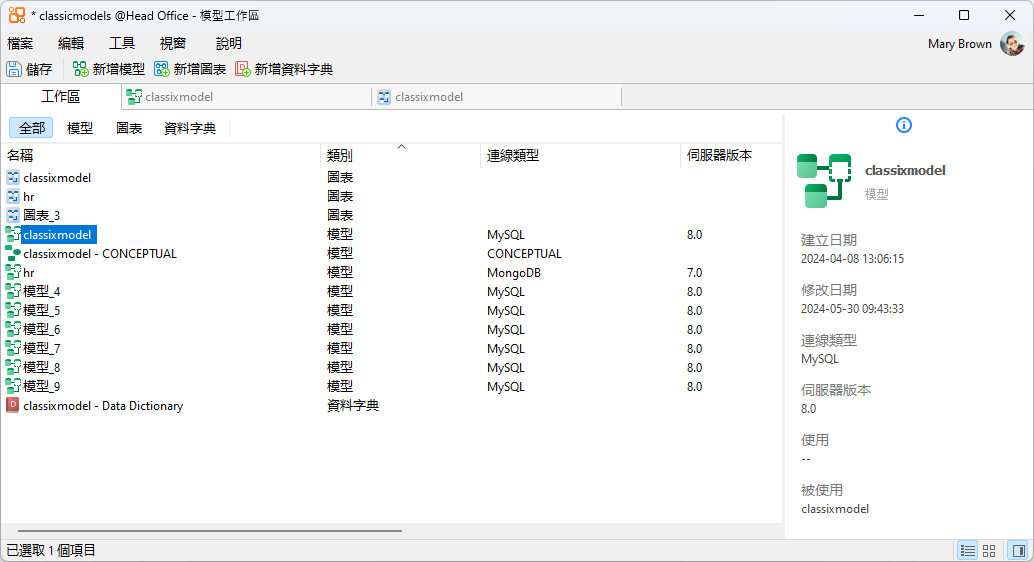The width and height of the screenshot is (1034, 562).
Task: Switch to the classixmodel diagram tab
Action: pyautogui.click(x=497, y=97)
